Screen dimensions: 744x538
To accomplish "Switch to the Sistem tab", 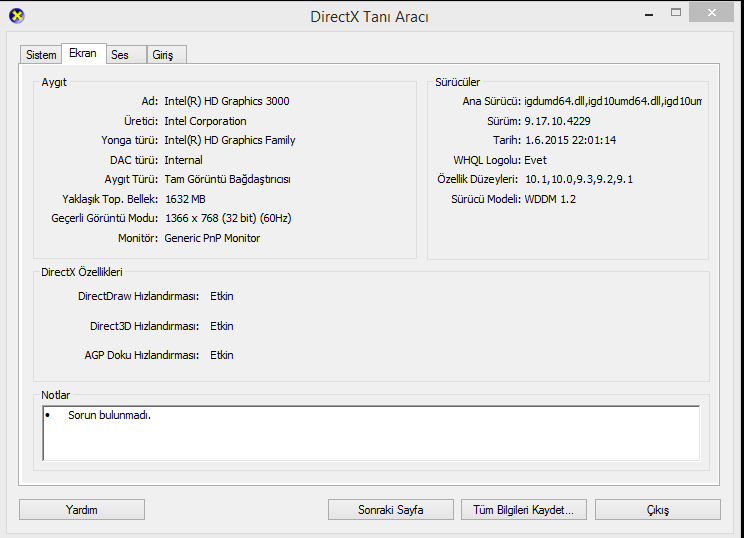I will (41, 55).
